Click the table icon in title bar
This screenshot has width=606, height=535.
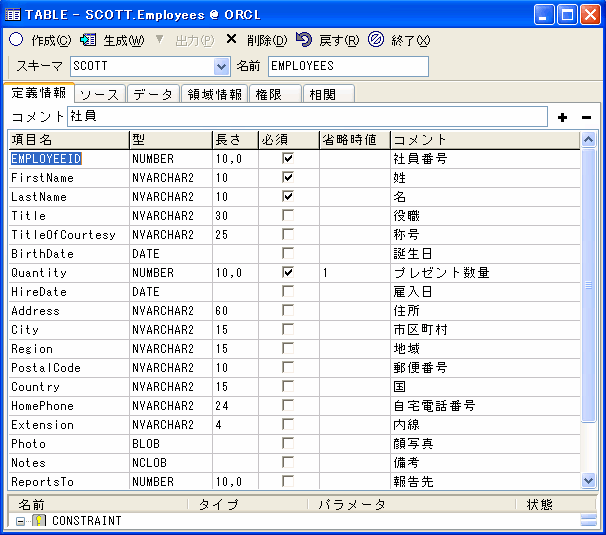coord(12,15)
